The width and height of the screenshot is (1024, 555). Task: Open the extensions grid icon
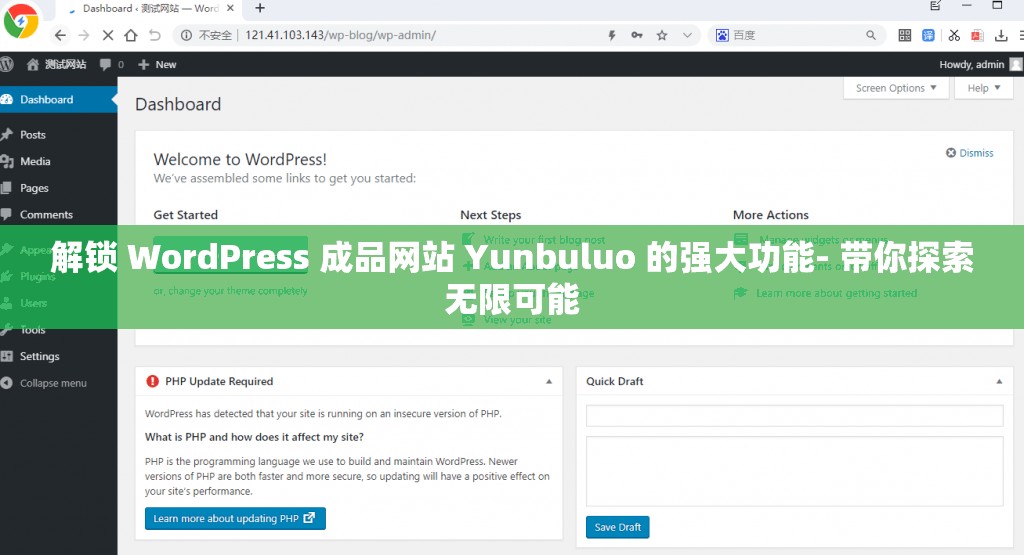[904, 35]
